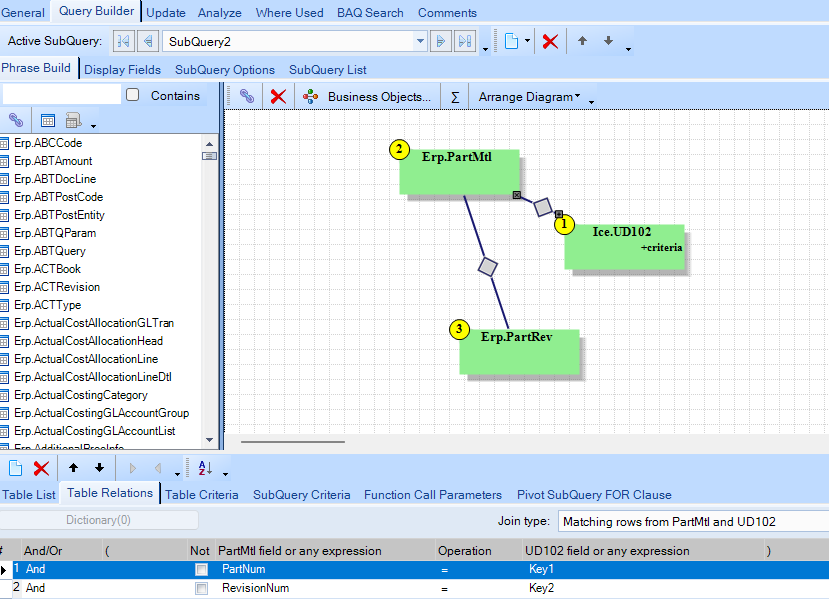
Task: Click red X in diagram toolbar
Action: 278,96
